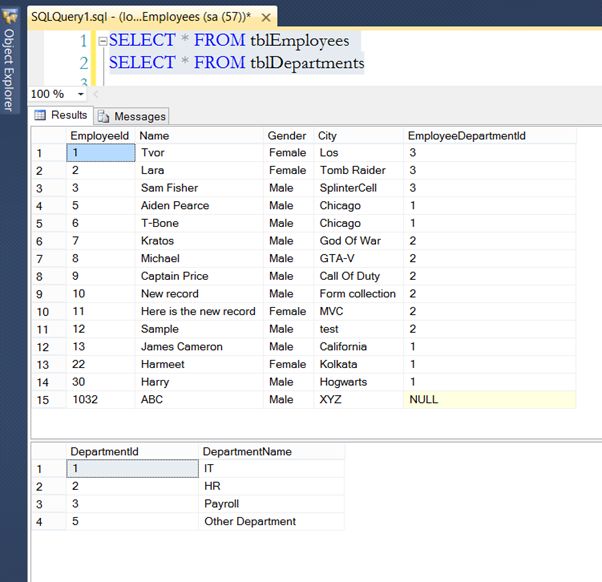
Task: Select the Gender column header
Action: point(288,136)
